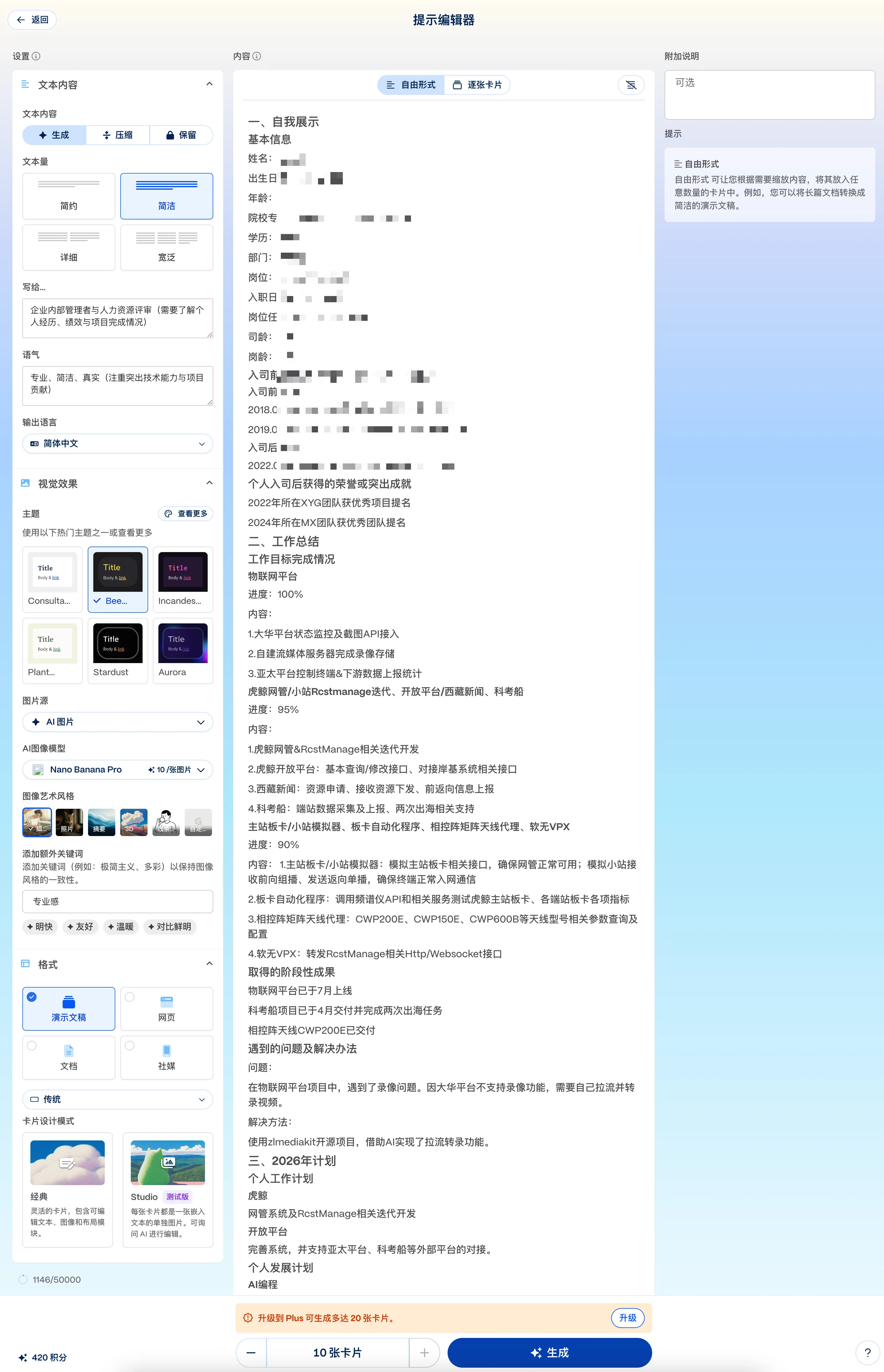Open the AI 图片 image source dropdown
This screenshot has height=1372, width=884.
[118, 722]
